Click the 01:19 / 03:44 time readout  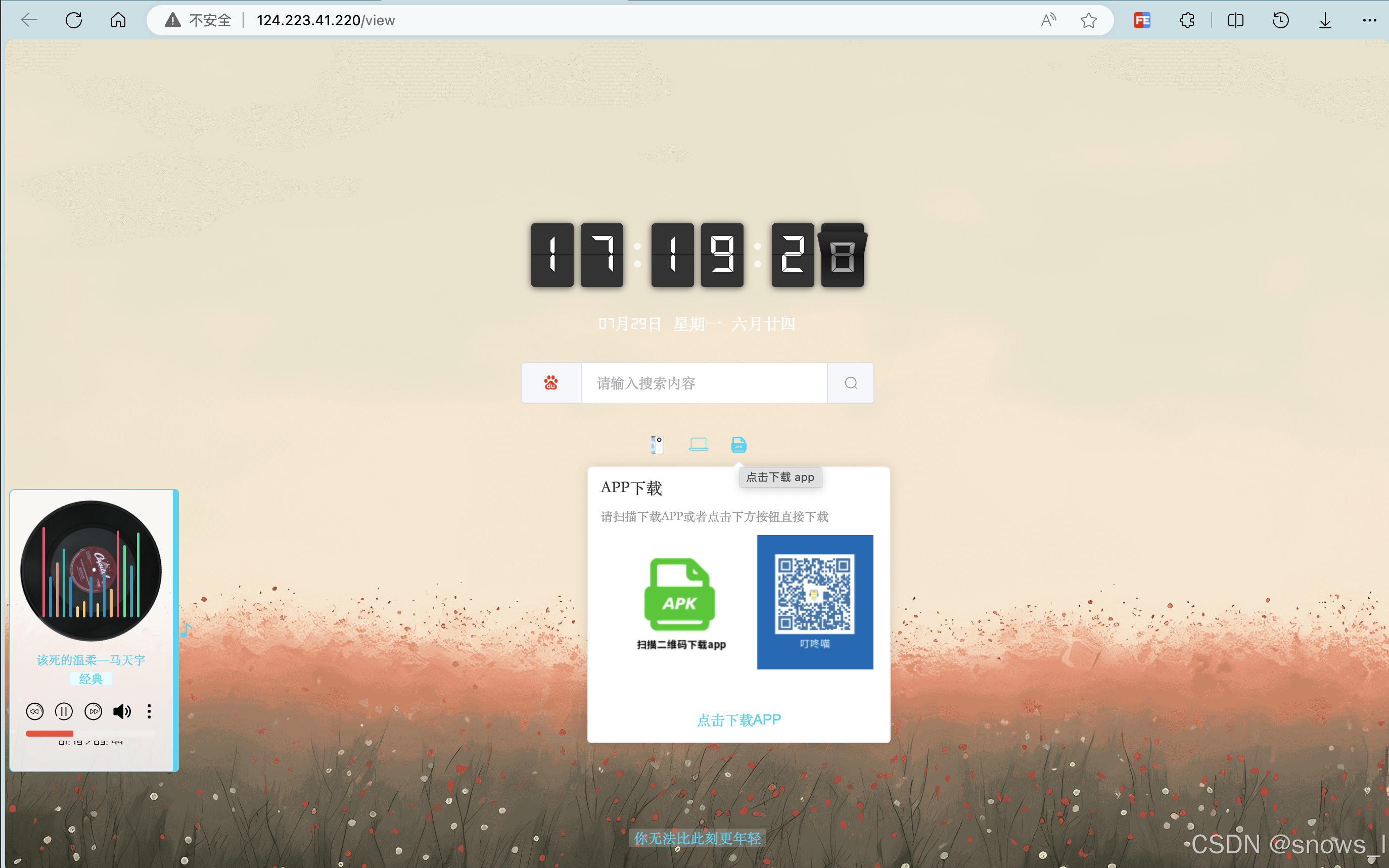pos(90,743)
